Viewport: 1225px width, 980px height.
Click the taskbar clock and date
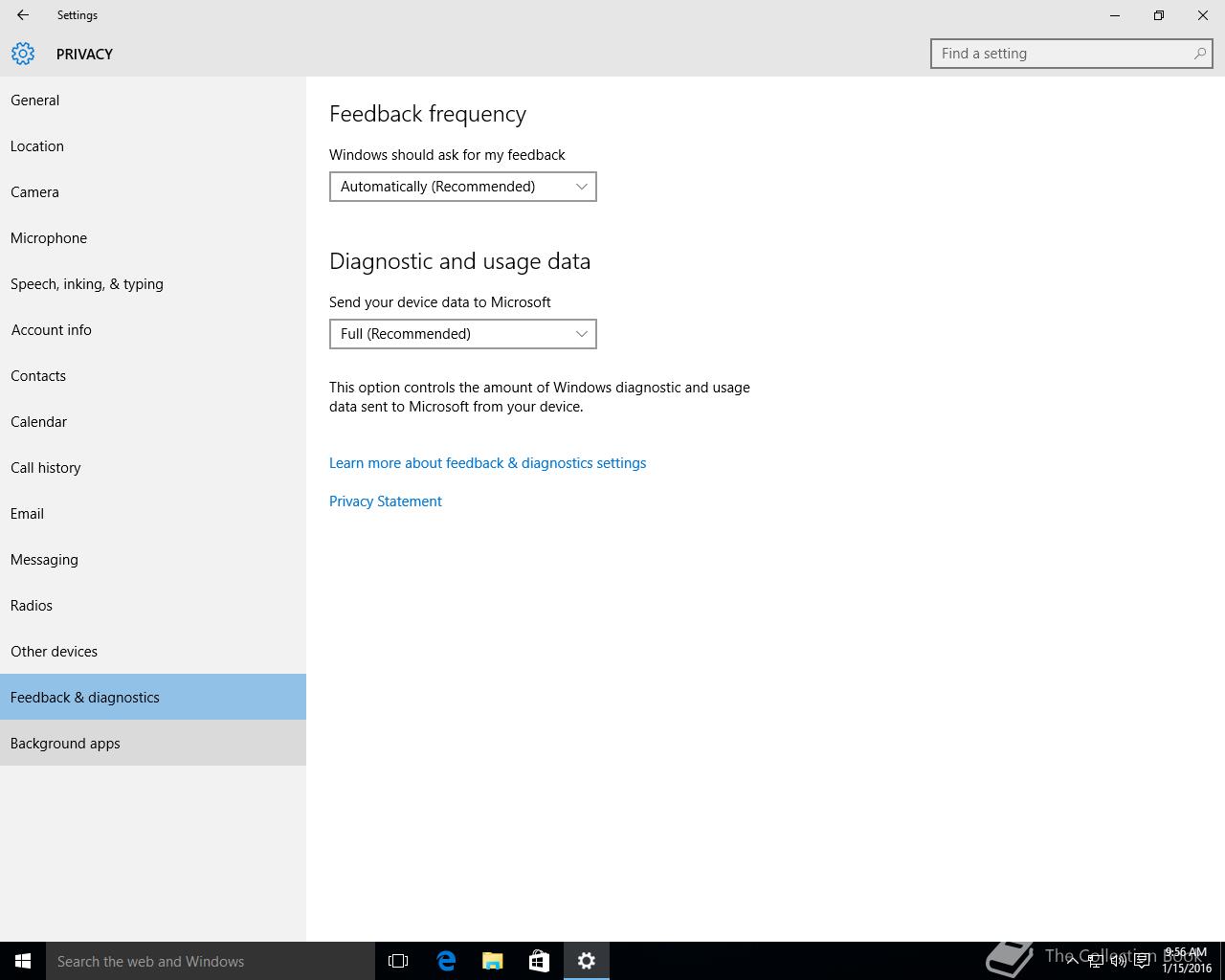click(1187, 961)
